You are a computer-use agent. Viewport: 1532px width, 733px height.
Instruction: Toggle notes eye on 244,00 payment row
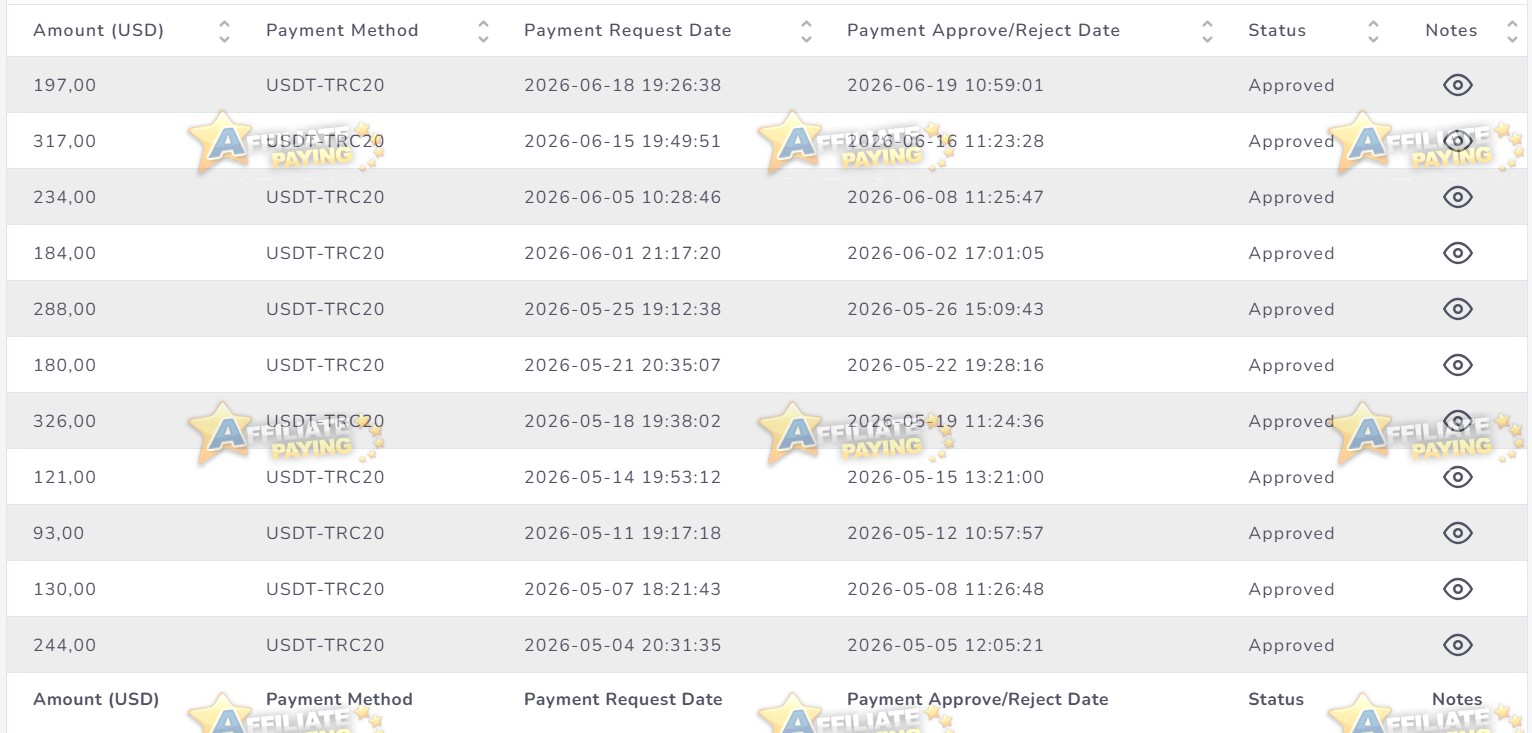tap(1458, 645)
